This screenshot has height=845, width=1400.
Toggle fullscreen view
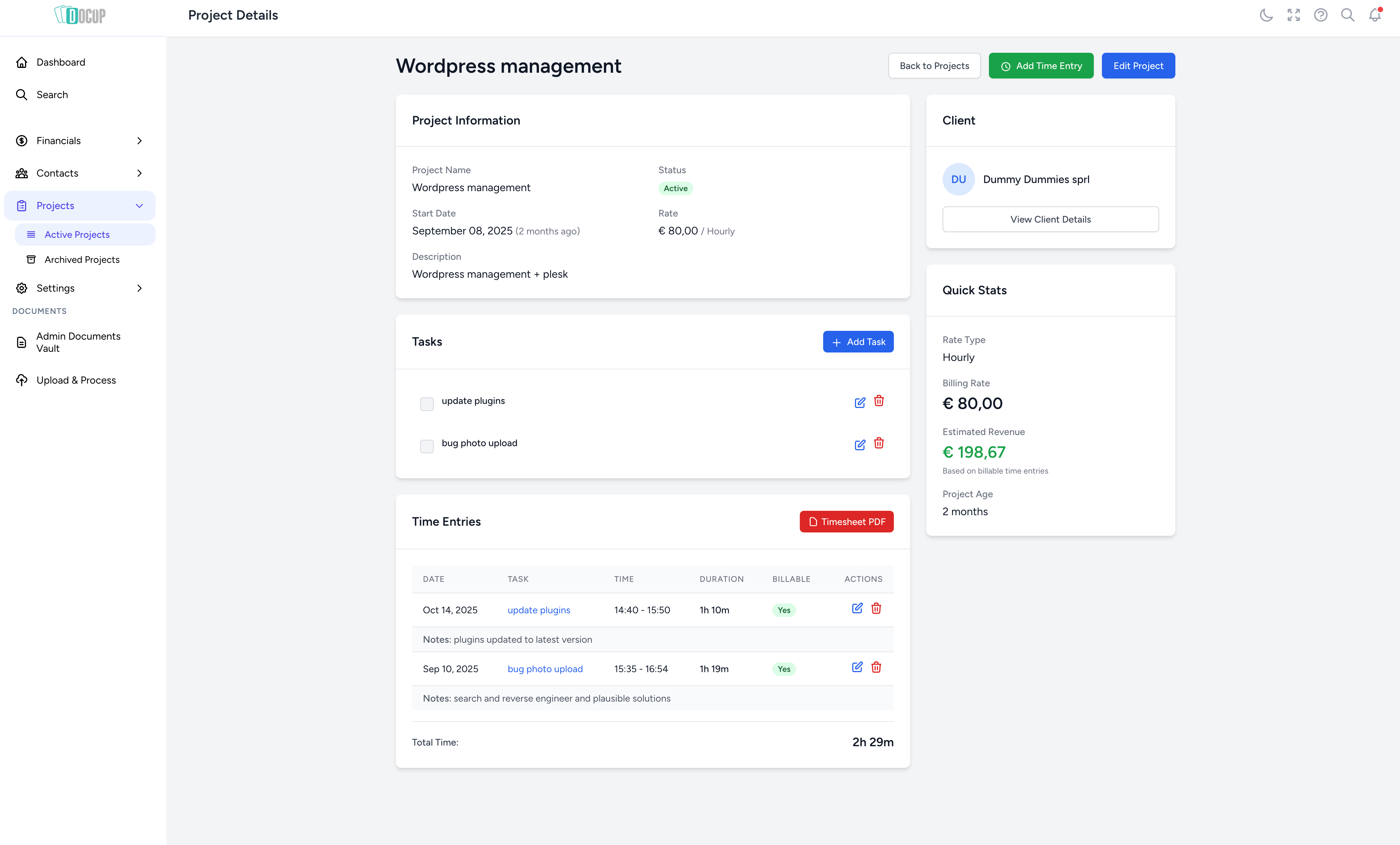click(1293, 15)
